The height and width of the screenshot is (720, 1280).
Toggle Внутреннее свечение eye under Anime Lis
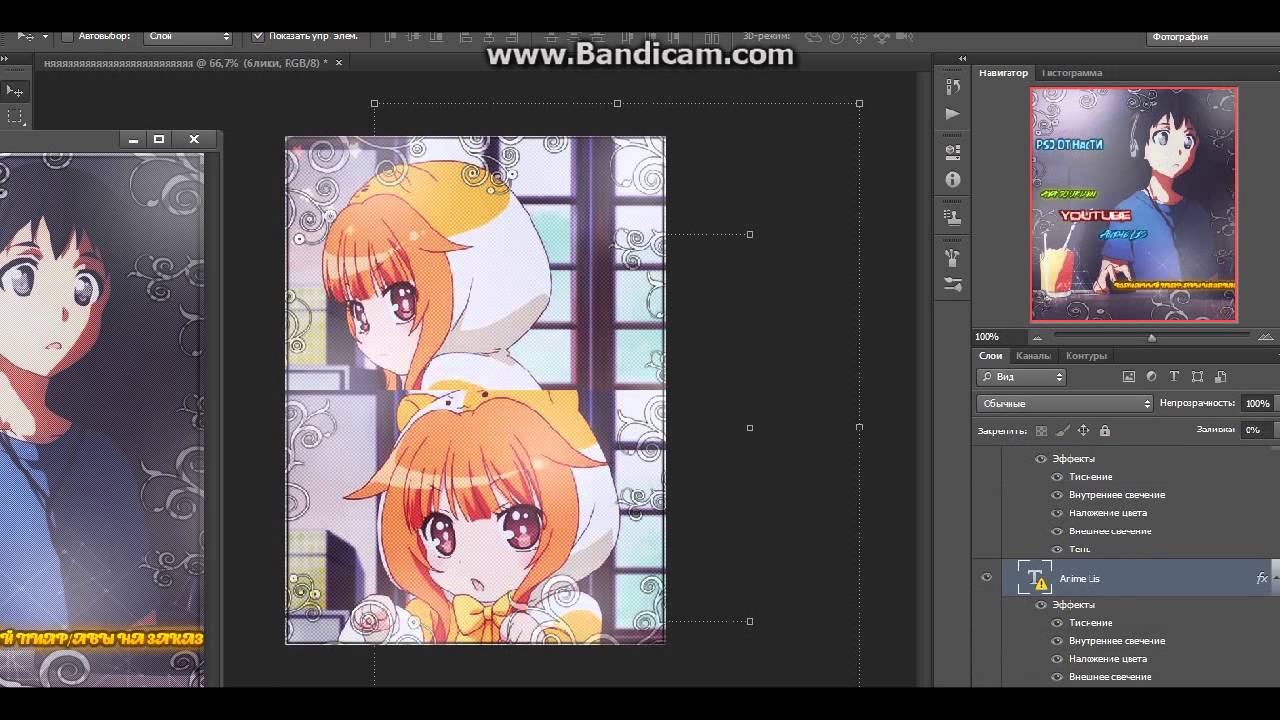(x=1057, y=641)
